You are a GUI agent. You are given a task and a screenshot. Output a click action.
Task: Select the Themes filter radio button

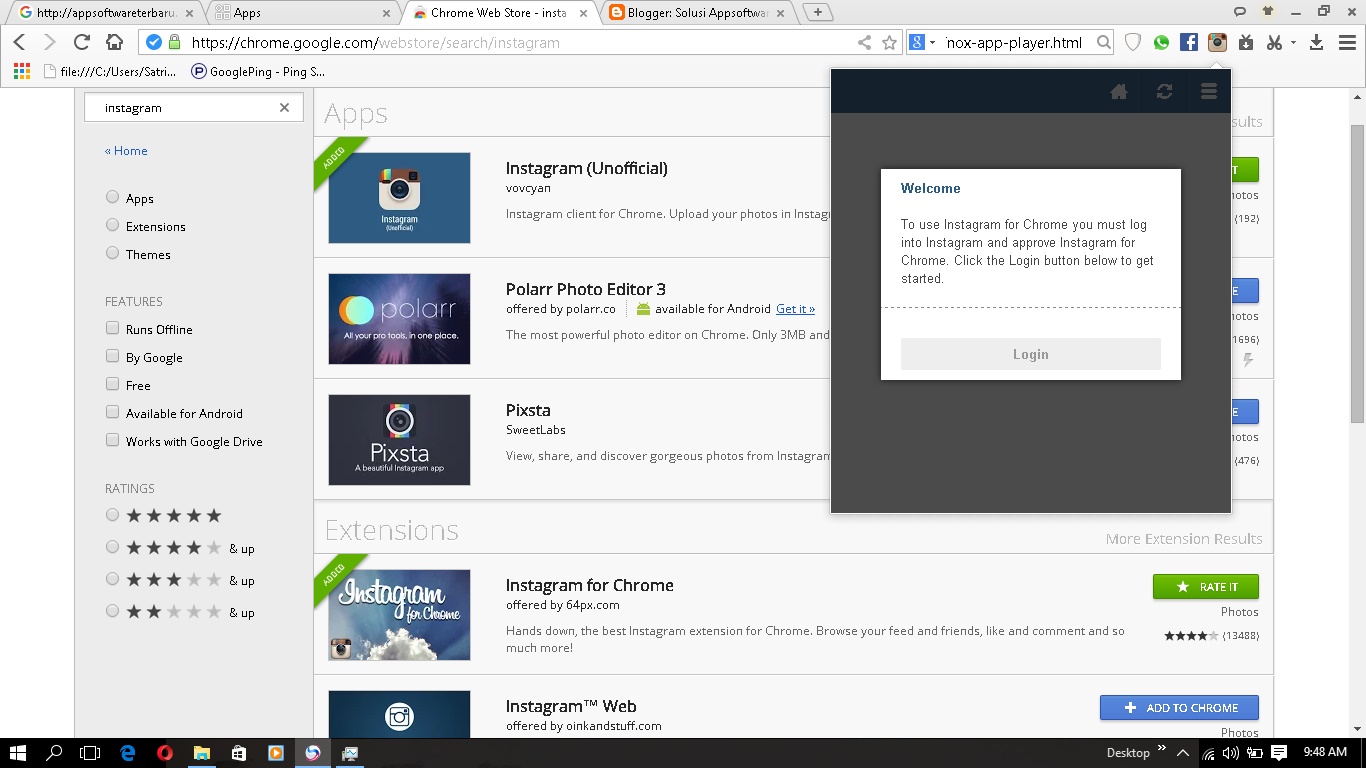[113, 253]
